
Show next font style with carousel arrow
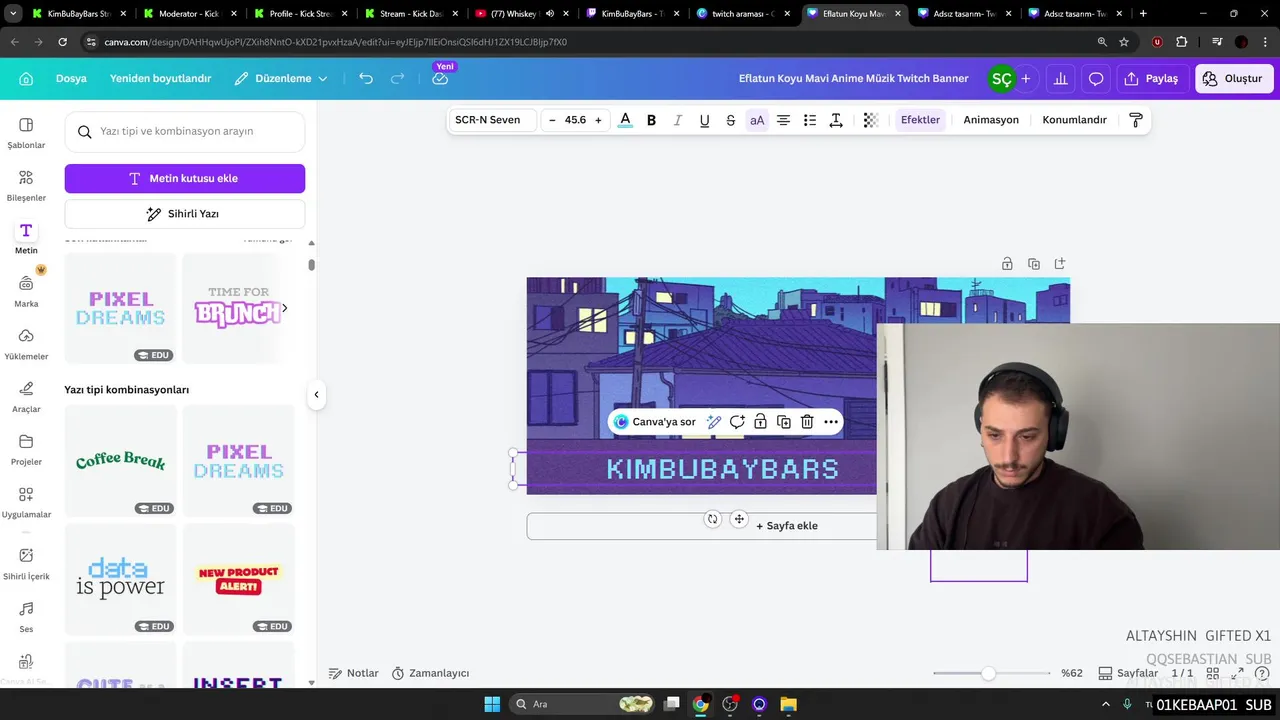[x=284, y=308]
